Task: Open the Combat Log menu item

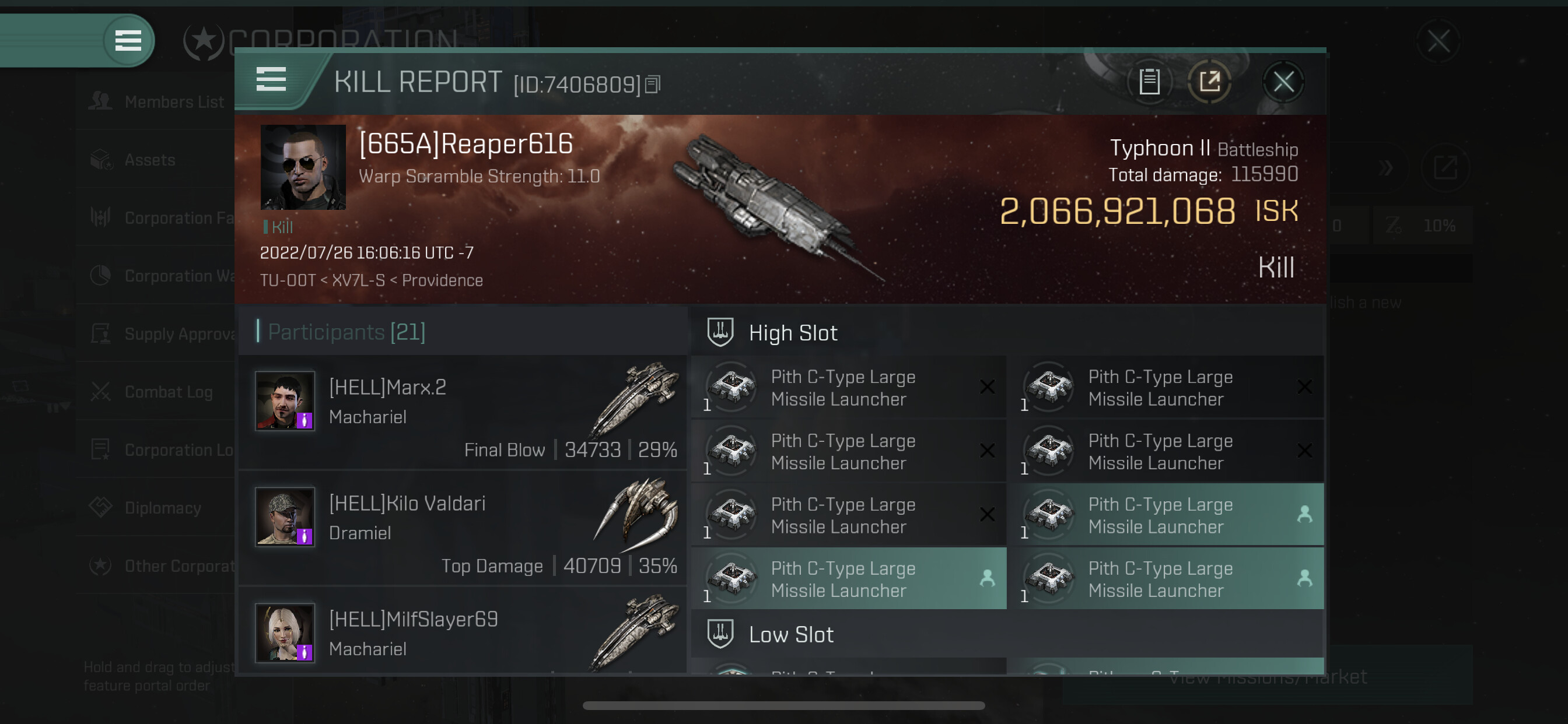Action: point(169,392)
